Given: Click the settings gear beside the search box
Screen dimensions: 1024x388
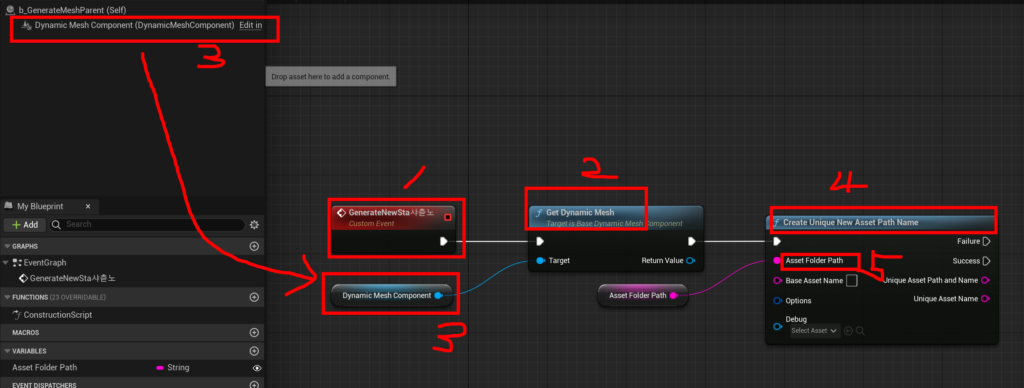Looking at the screenshot, I should (254, 225).
